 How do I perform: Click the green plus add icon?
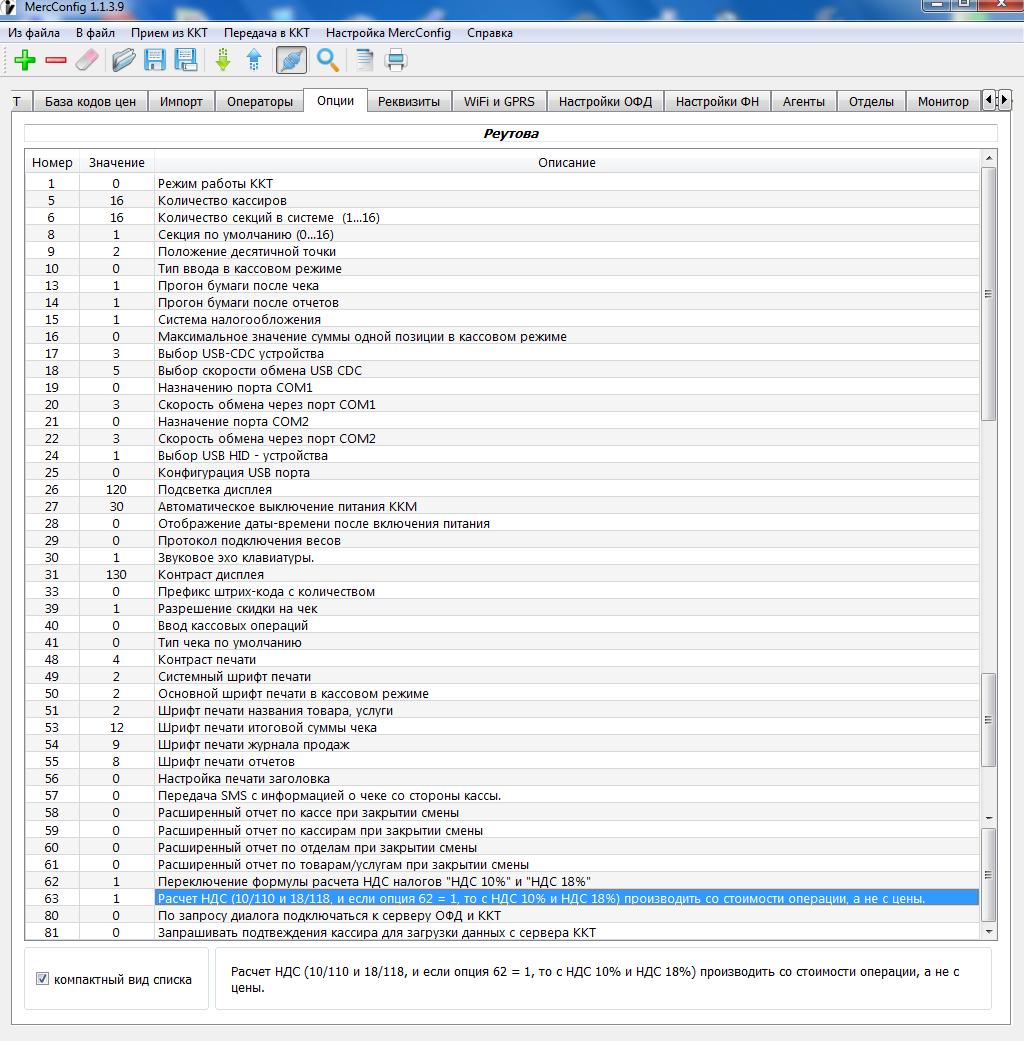point(25,60)
